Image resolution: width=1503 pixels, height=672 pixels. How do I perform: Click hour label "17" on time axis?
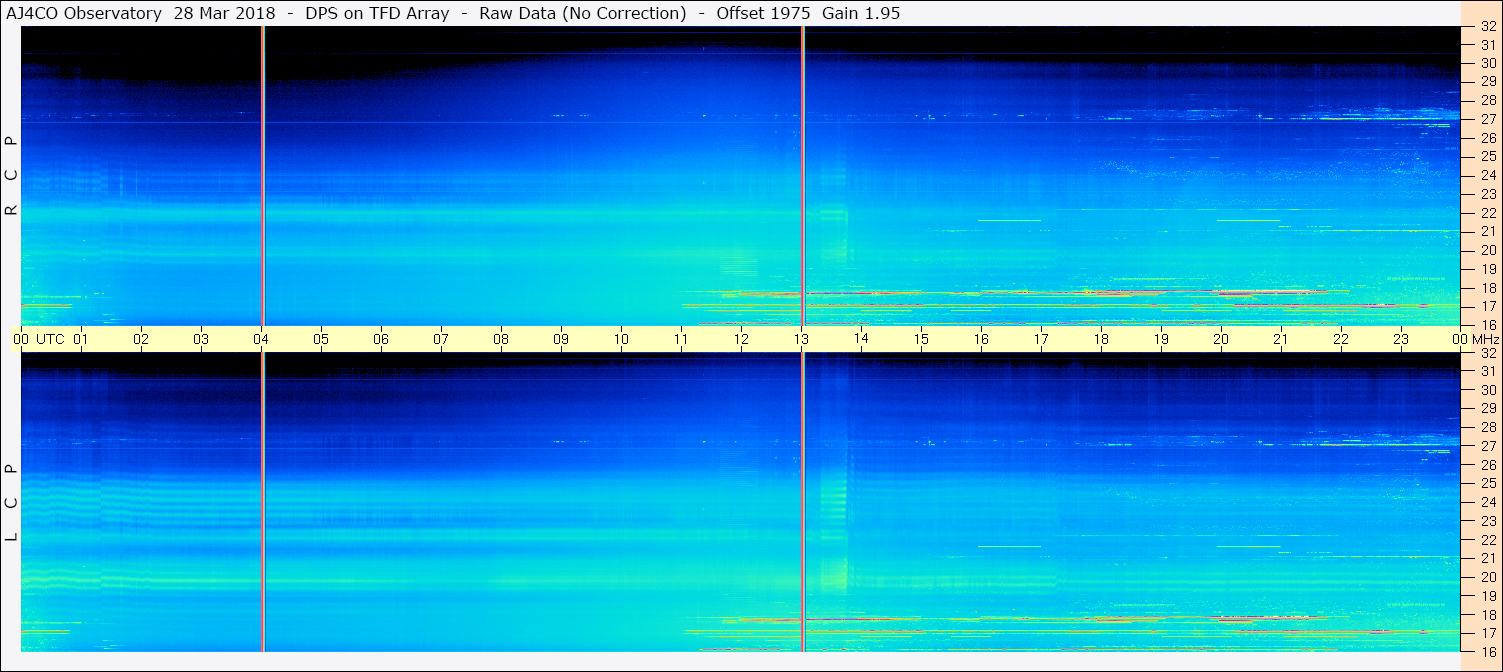tap(1041, 339)
